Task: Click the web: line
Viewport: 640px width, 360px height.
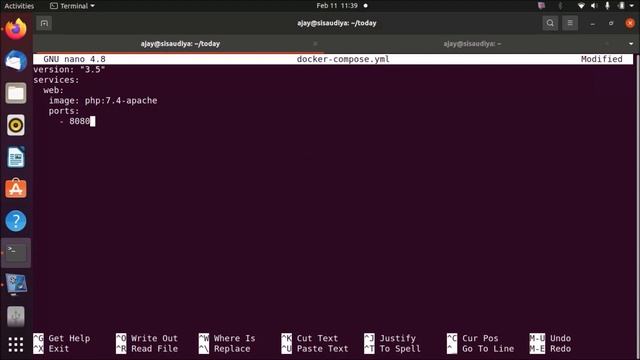Action: 53,90
